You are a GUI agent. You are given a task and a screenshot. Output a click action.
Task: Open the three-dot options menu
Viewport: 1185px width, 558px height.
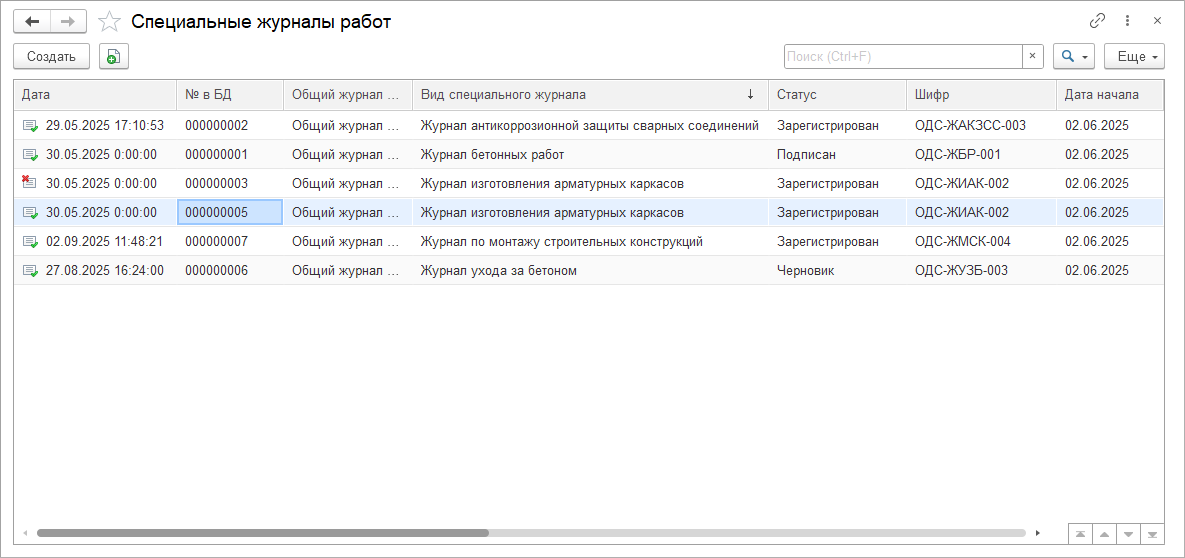pos(1127,21)
